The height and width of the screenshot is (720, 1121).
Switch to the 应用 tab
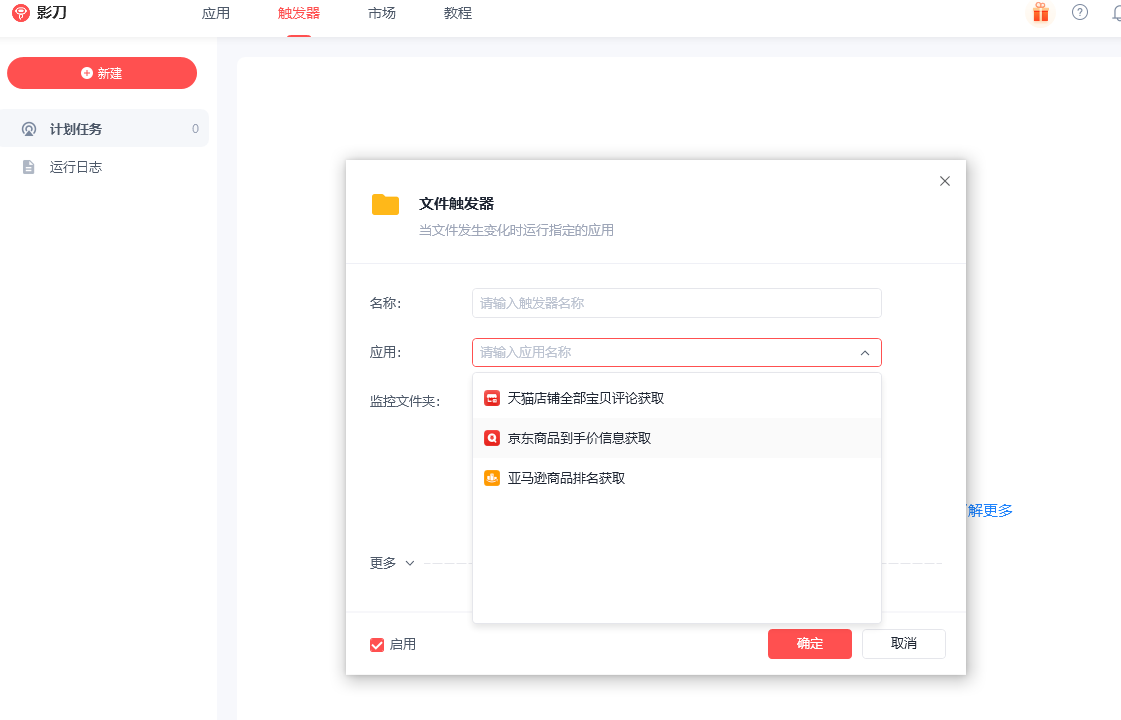[x=216, y=13]
